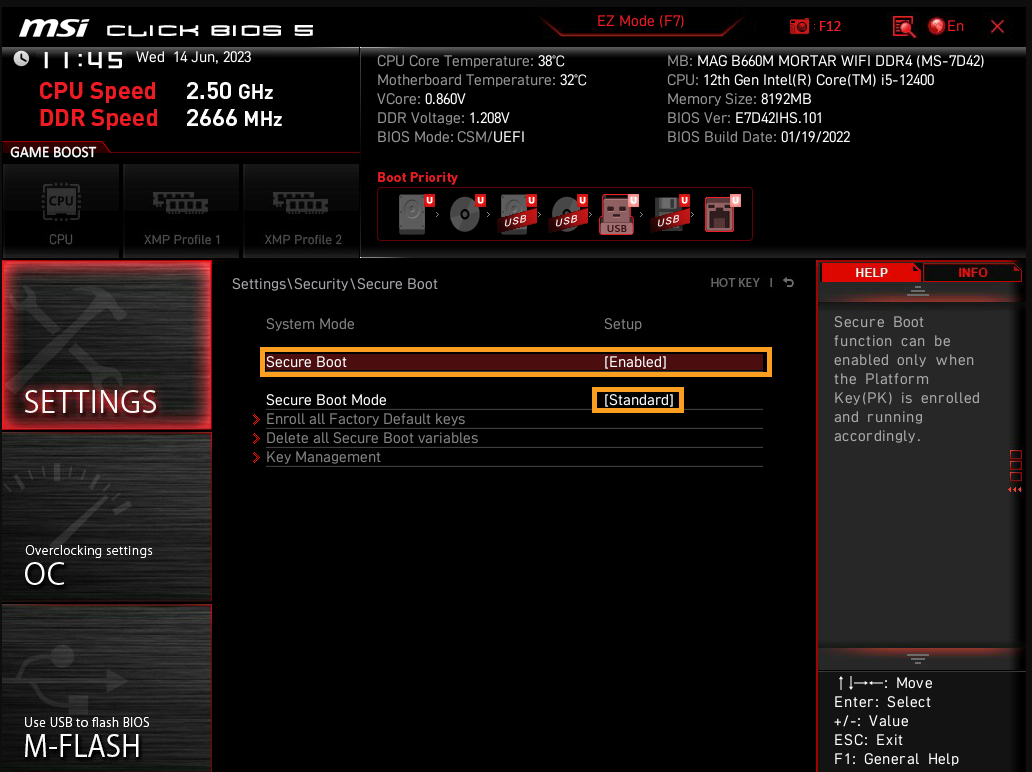Expand Key Management submenu
1032x772 pixels.
322,457
